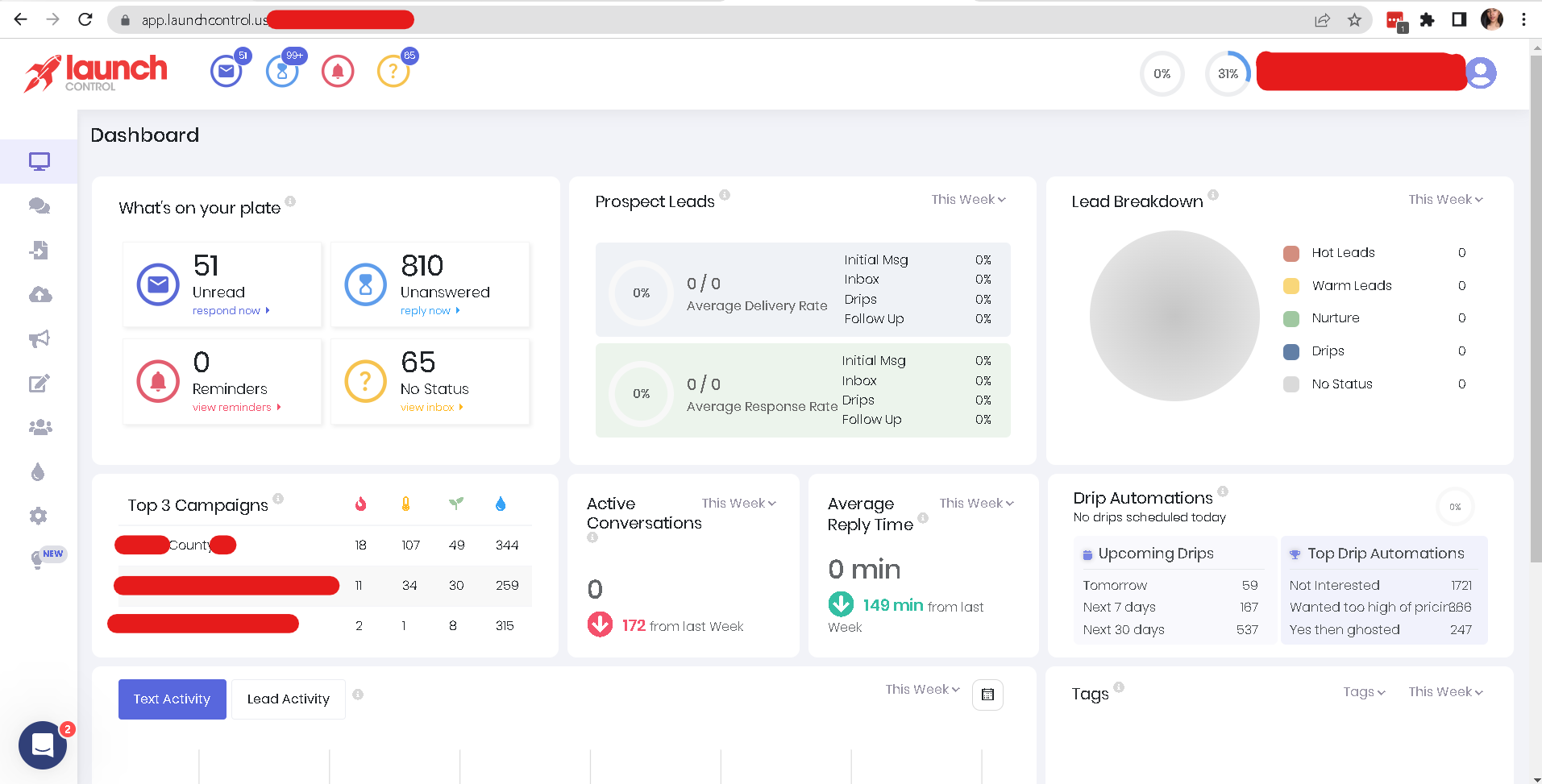Open the support chat widget bubble
This screenshot has width=1542, height=784.
click(x=43, y=745)
